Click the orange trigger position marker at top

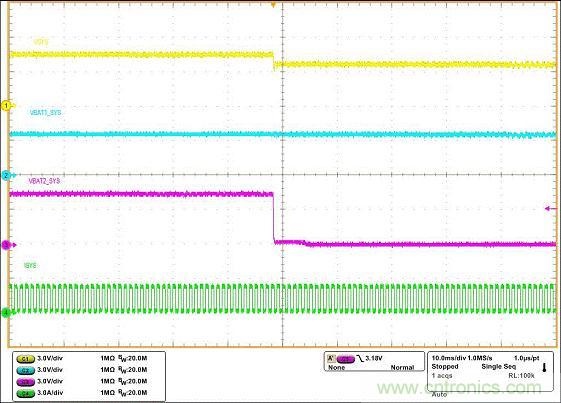click(274, 5)
